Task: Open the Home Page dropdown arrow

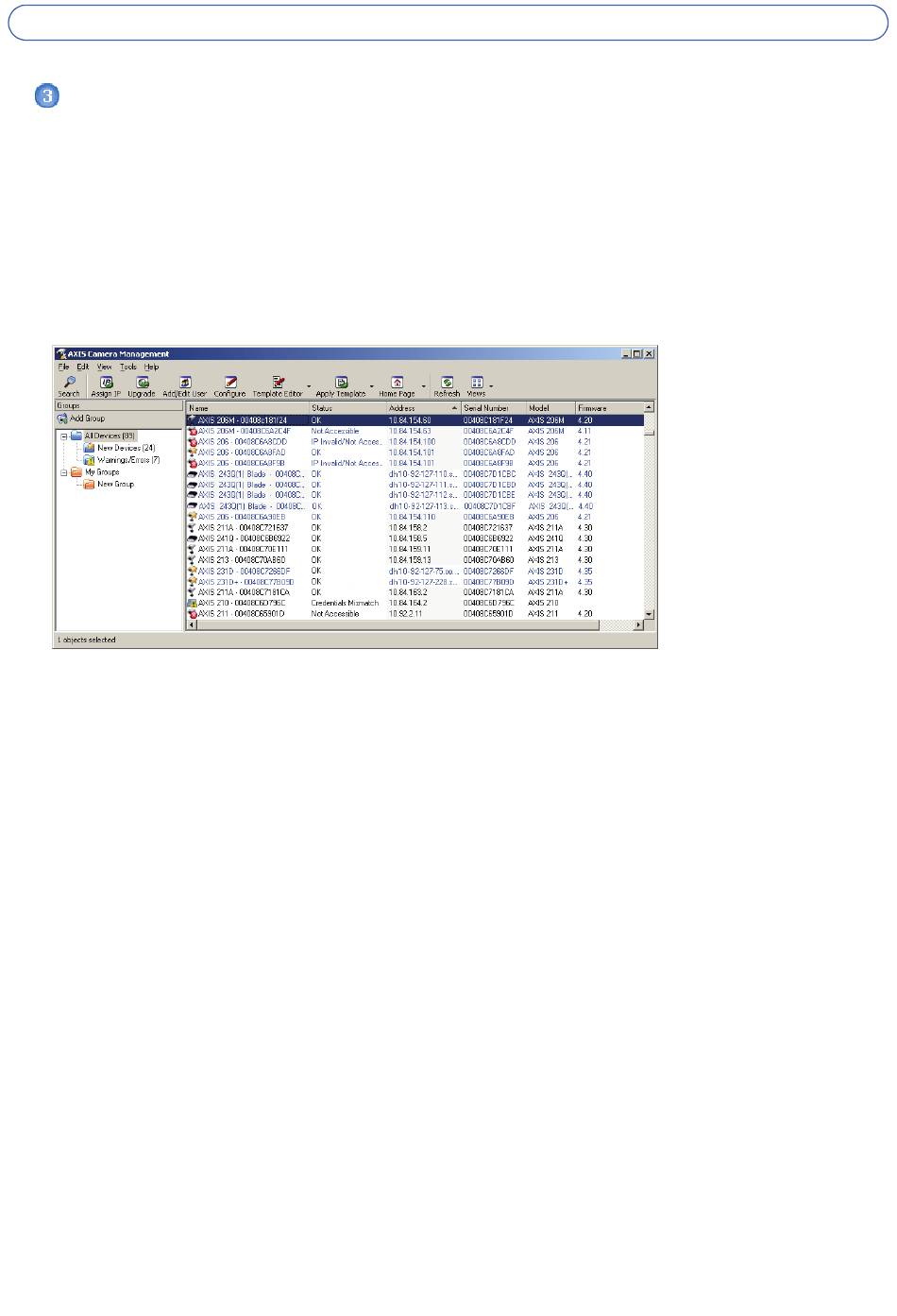Action: click(423, 386)
